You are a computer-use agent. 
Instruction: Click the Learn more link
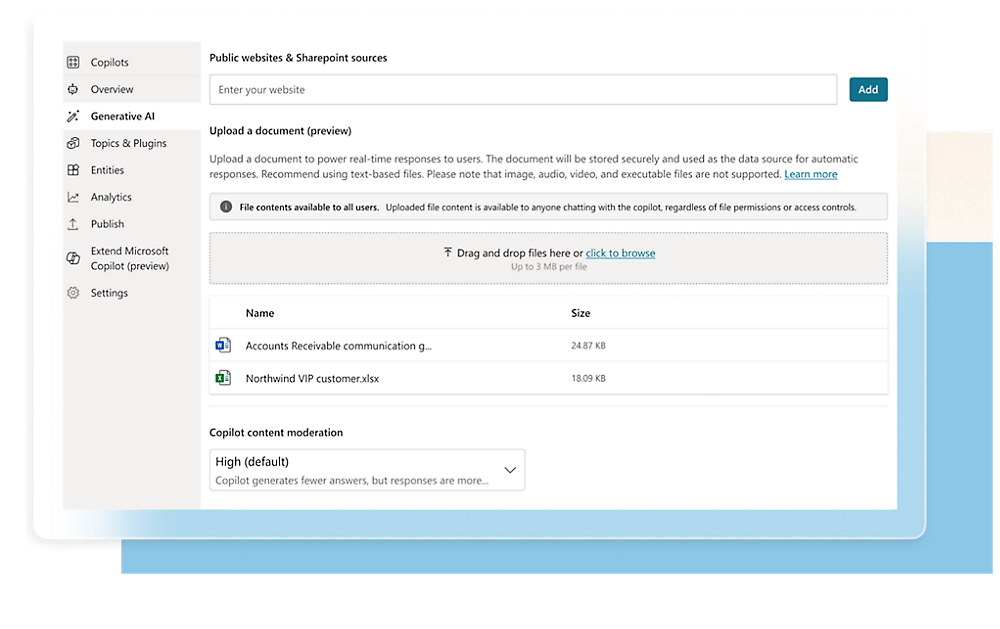tap(811, 174)
